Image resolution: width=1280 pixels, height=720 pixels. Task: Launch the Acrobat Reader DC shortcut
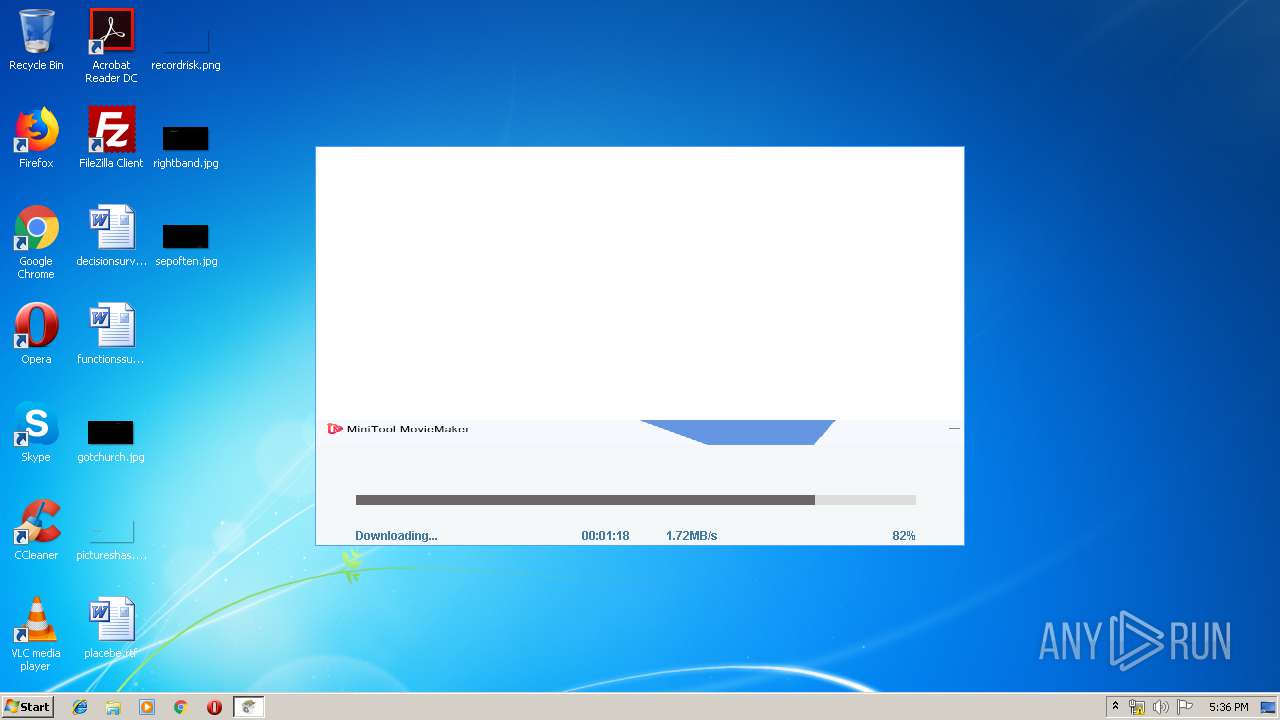111,46
